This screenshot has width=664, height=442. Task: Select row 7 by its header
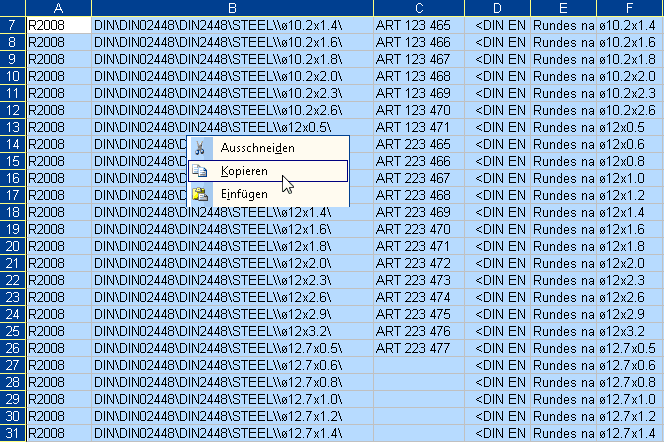pos(12,24)
